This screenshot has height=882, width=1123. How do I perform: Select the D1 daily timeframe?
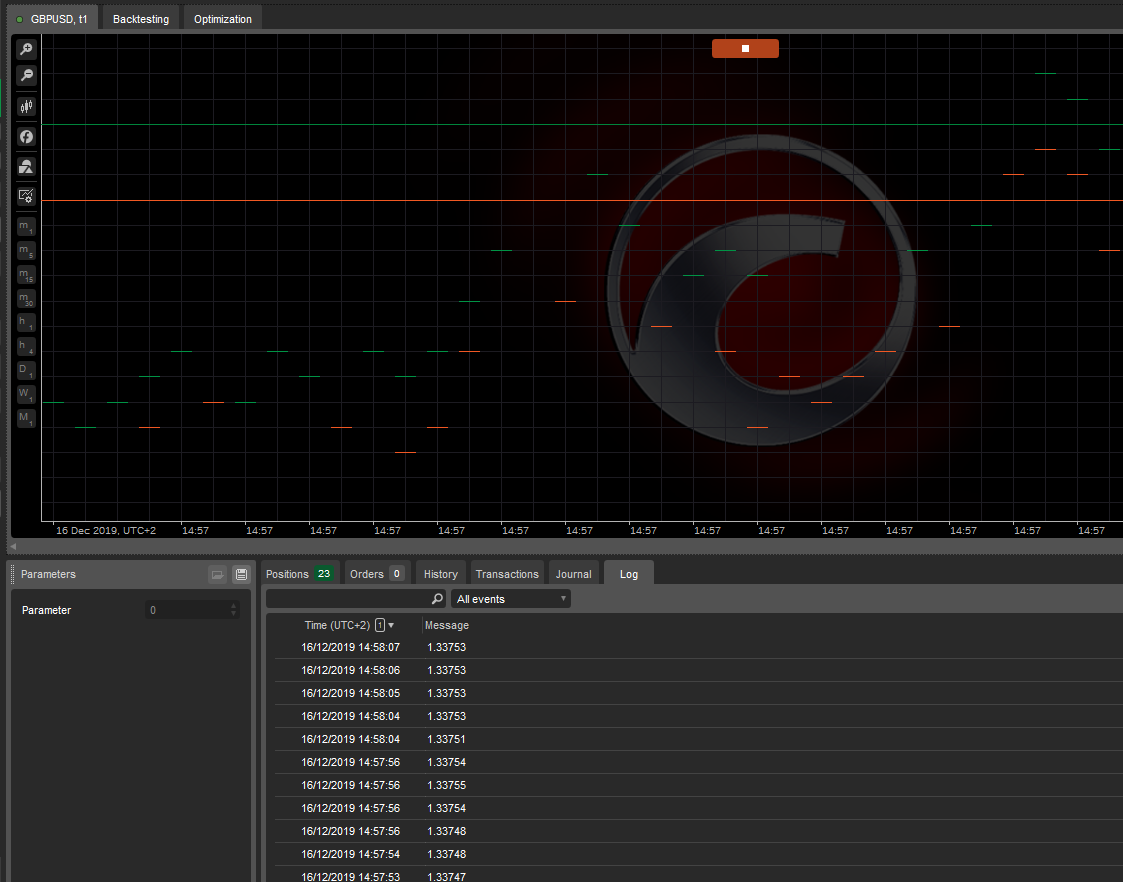point(26,371)
